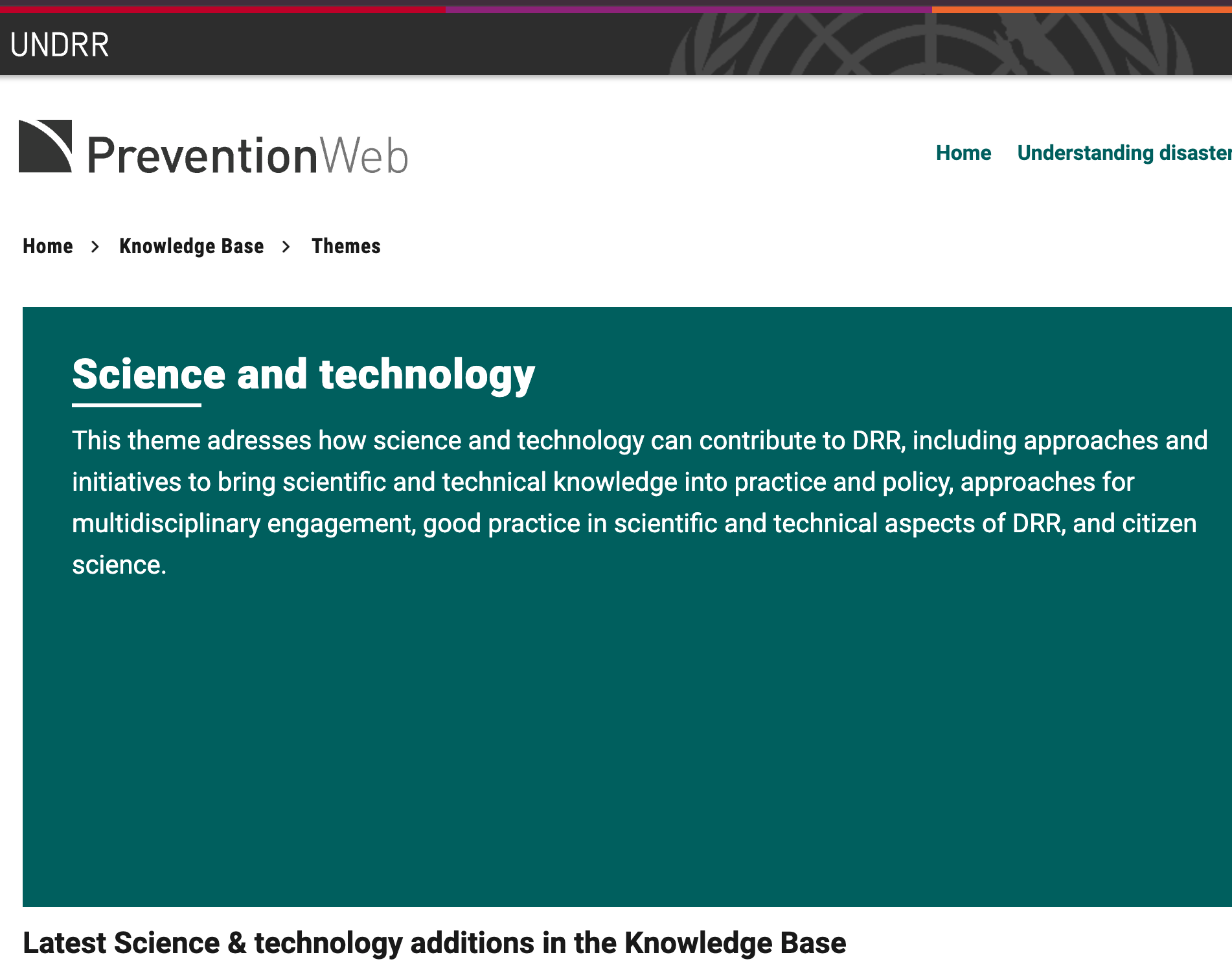Click the white underline beneath banner heading
Viewport: 1232px width, 979px height.
137,405
